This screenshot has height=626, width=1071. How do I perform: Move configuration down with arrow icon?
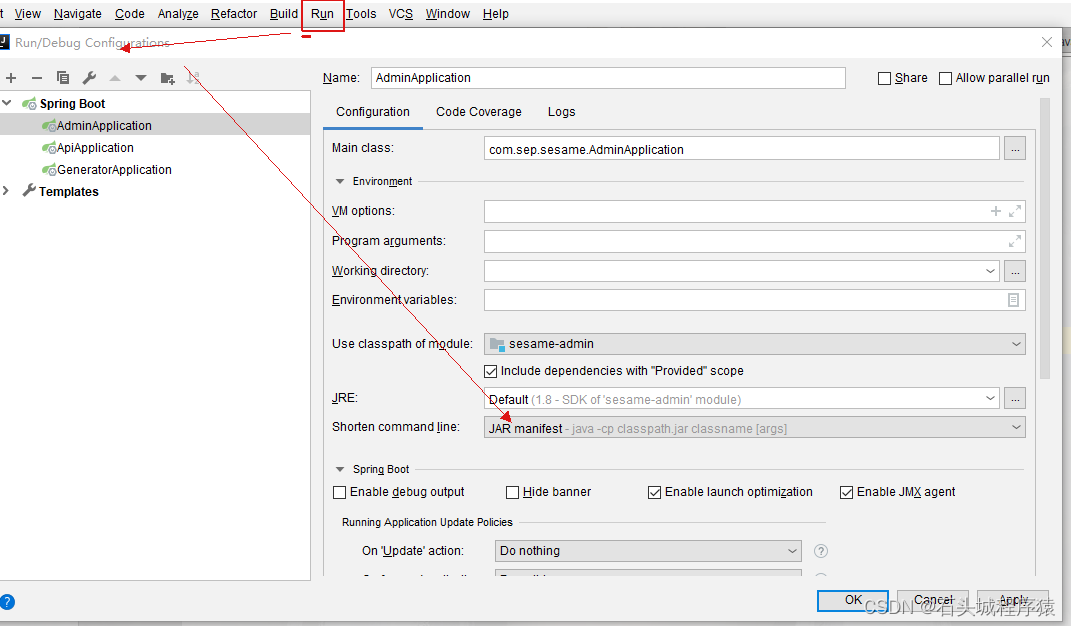(x=139, y=77)
